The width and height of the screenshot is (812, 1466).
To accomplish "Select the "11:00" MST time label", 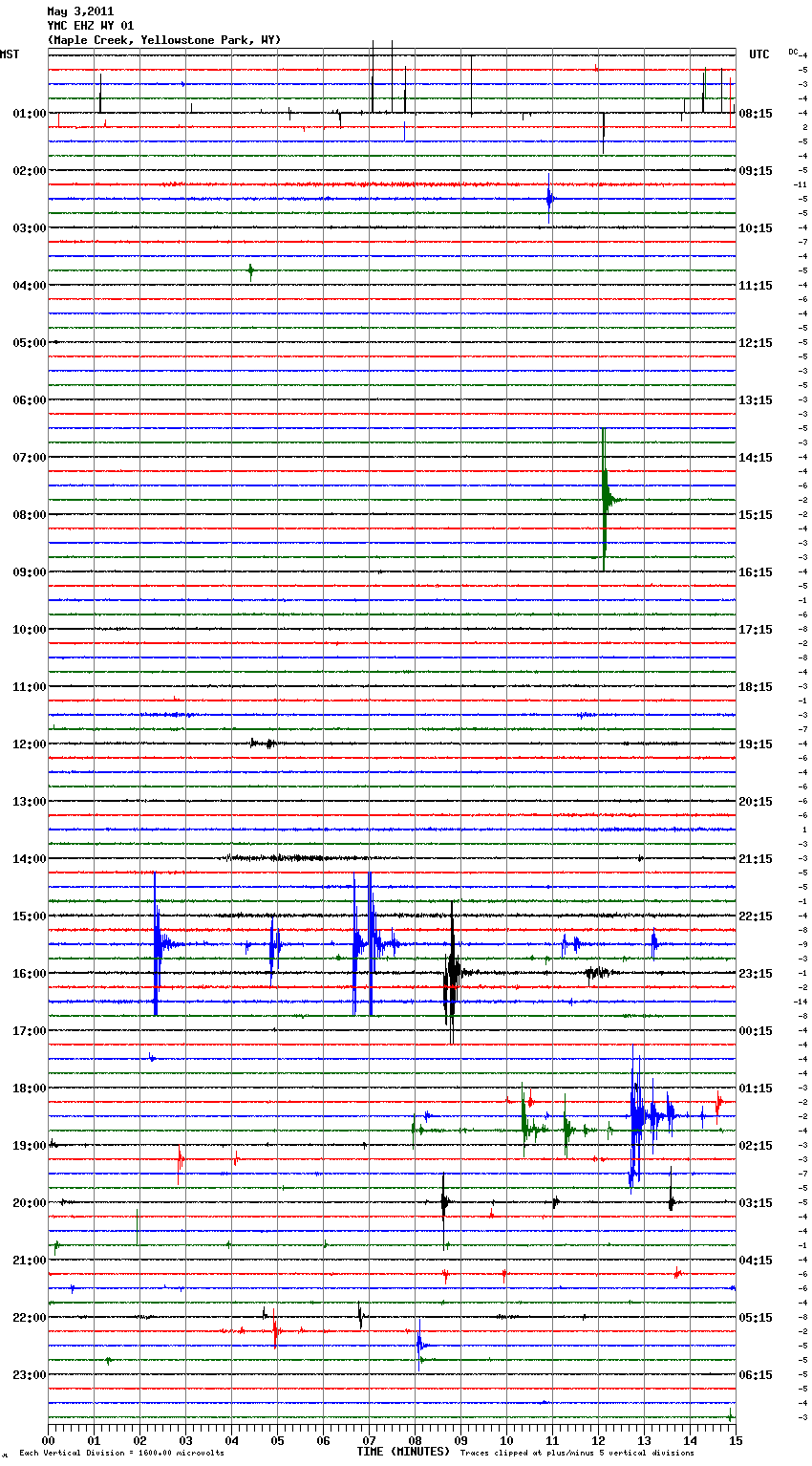I will point(30,687).
